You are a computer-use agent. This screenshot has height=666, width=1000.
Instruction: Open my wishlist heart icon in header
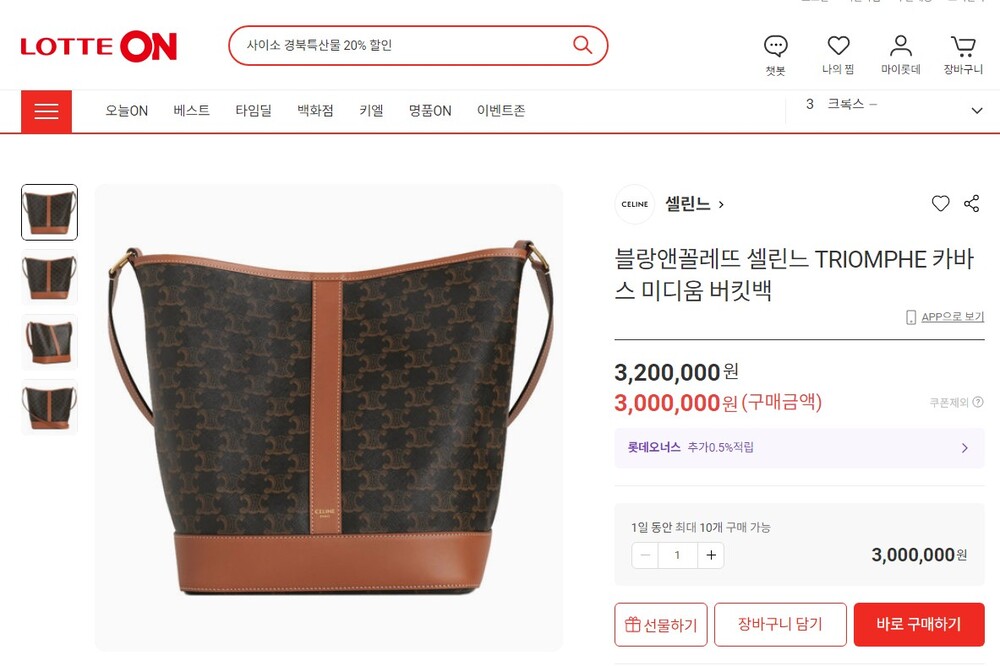tap(838, 45)
